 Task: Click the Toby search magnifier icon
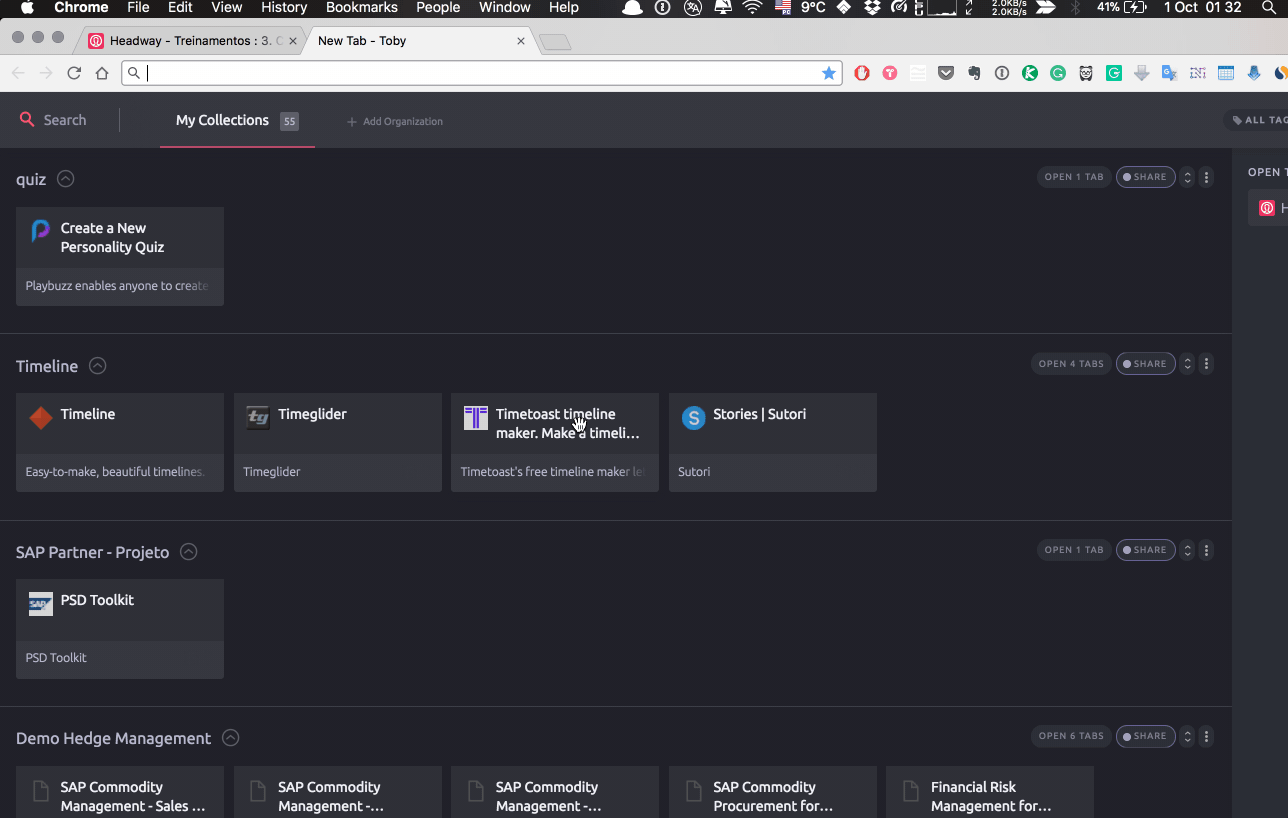tap(27, 120)
